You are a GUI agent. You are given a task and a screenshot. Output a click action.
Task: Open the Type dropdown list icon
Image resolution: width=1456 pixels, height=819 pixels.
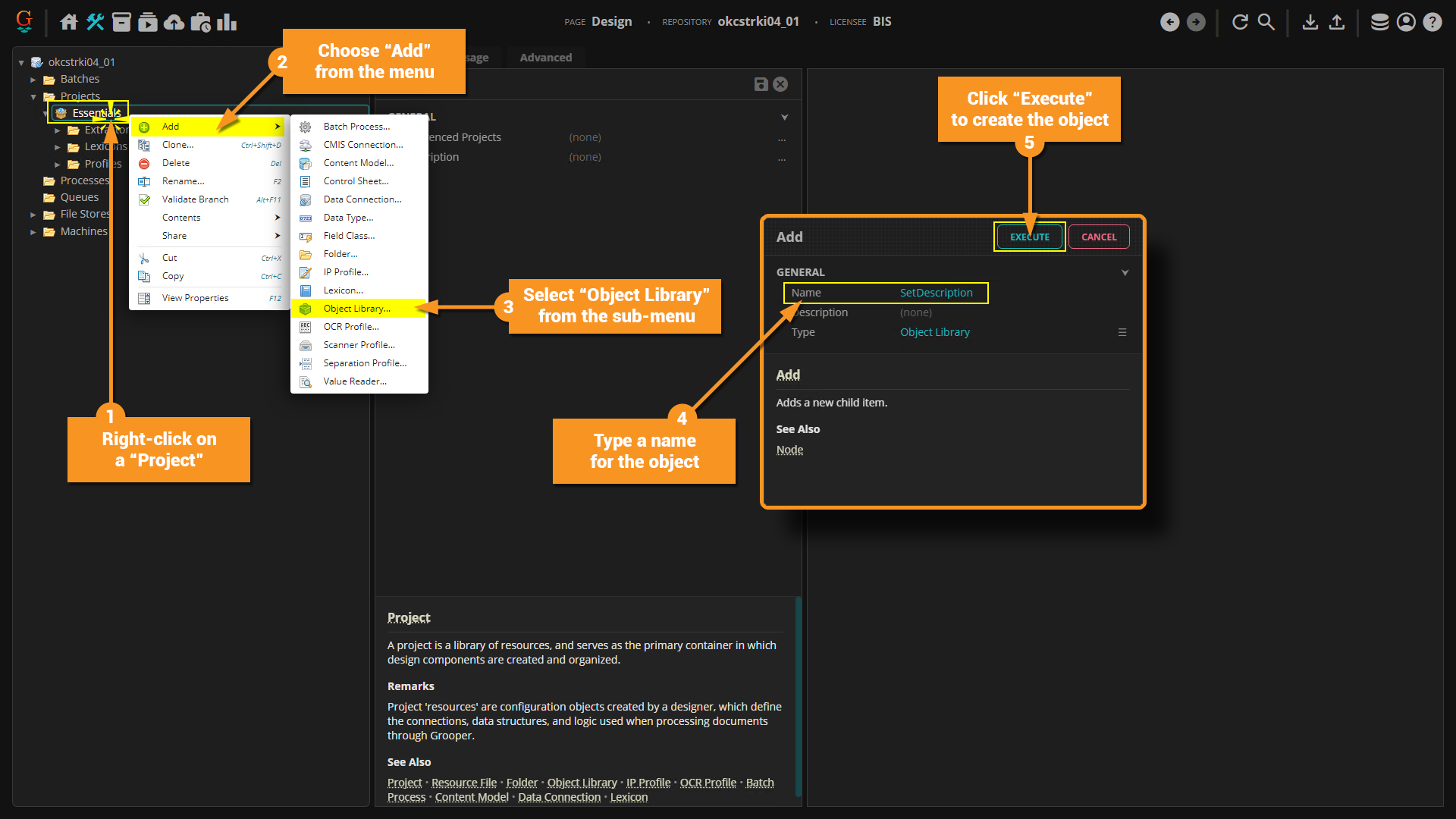pos(1122,332)
